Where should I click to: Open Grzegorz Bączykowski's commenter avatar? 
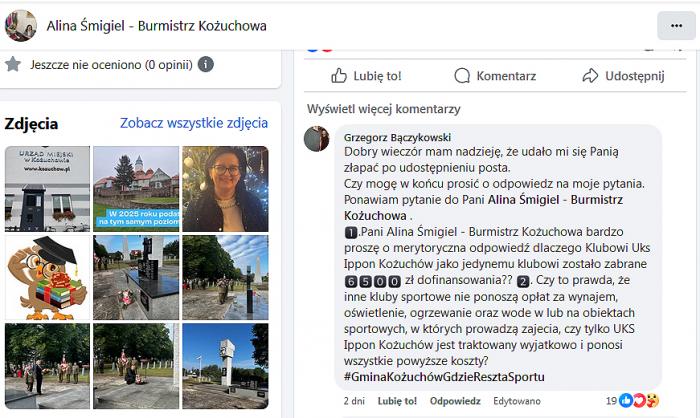tap(317, 139)
